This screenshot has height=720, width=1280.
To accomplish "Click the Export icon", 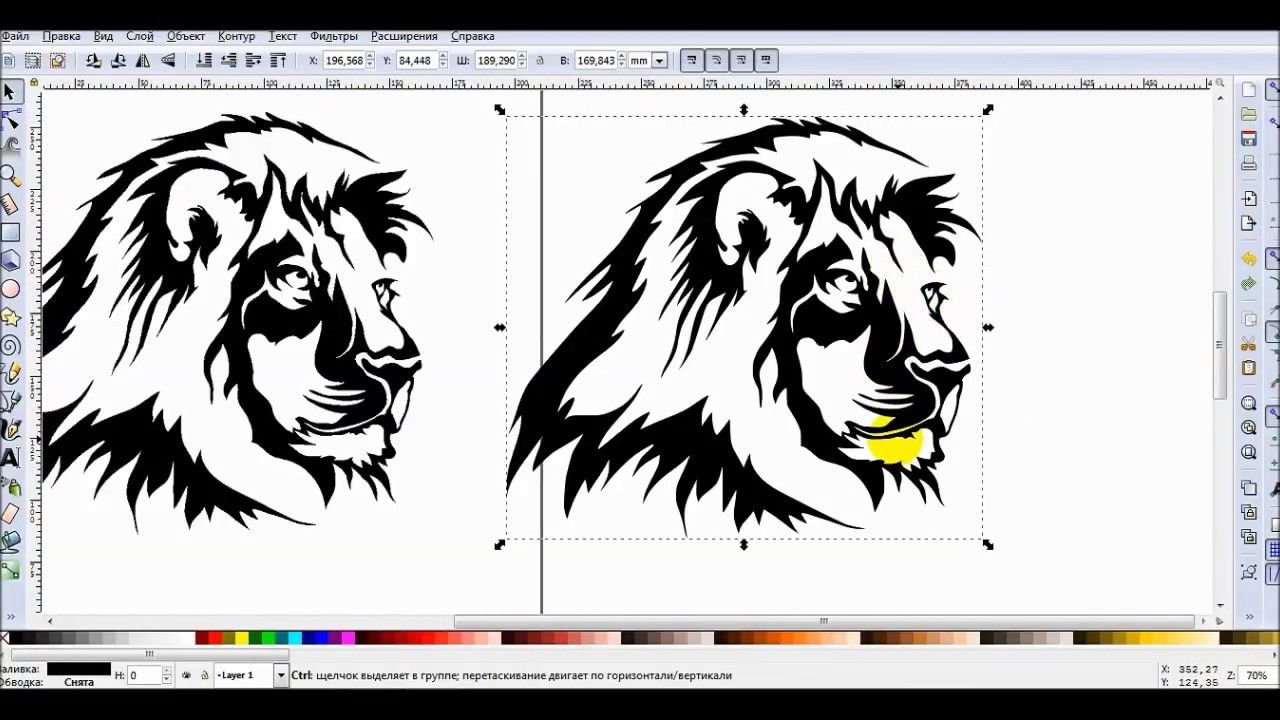I will (x=1248, y=223).
